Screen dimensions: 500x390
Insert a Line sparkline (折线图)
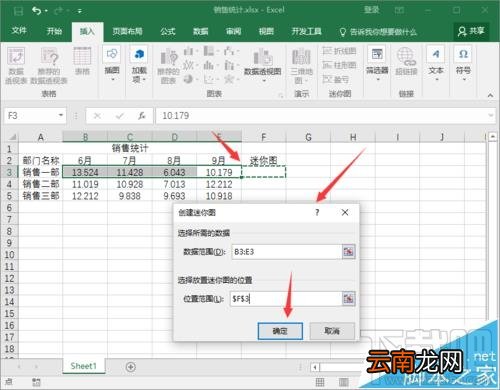point(339,51)
